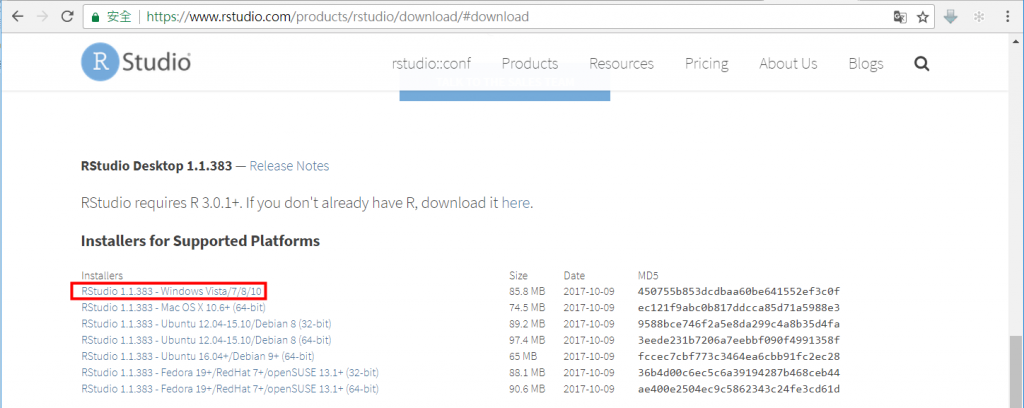Open the About Us menu

click(x=788, y=63)
